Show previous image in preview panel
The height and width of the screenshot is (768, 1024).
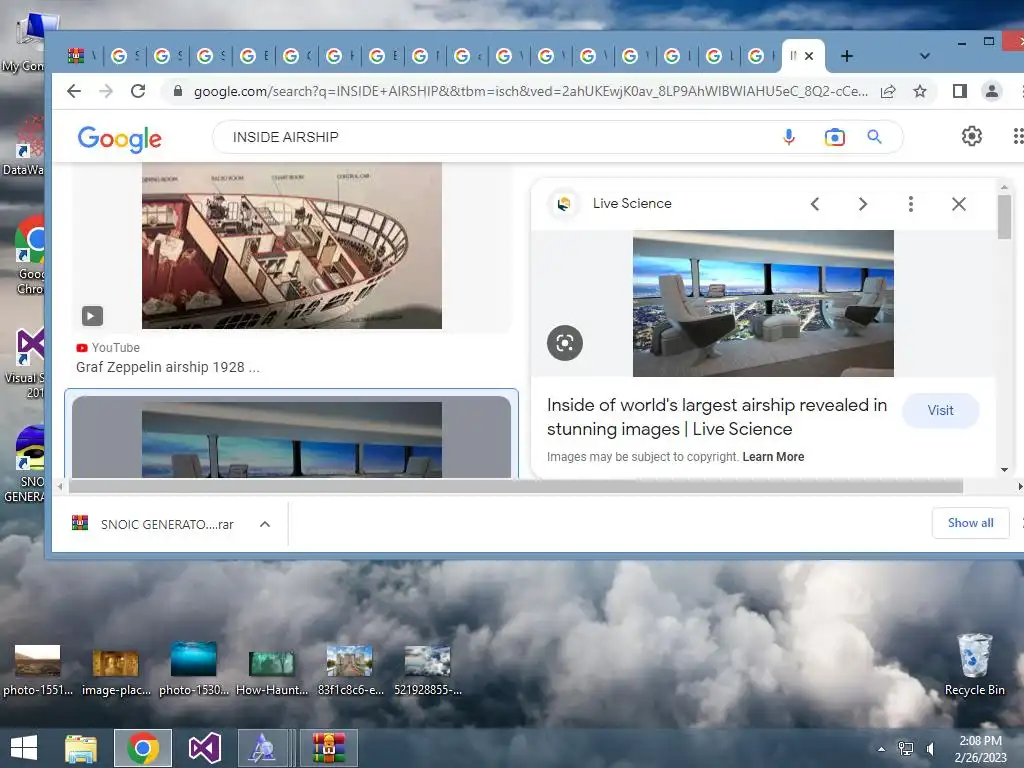point(815,204)
